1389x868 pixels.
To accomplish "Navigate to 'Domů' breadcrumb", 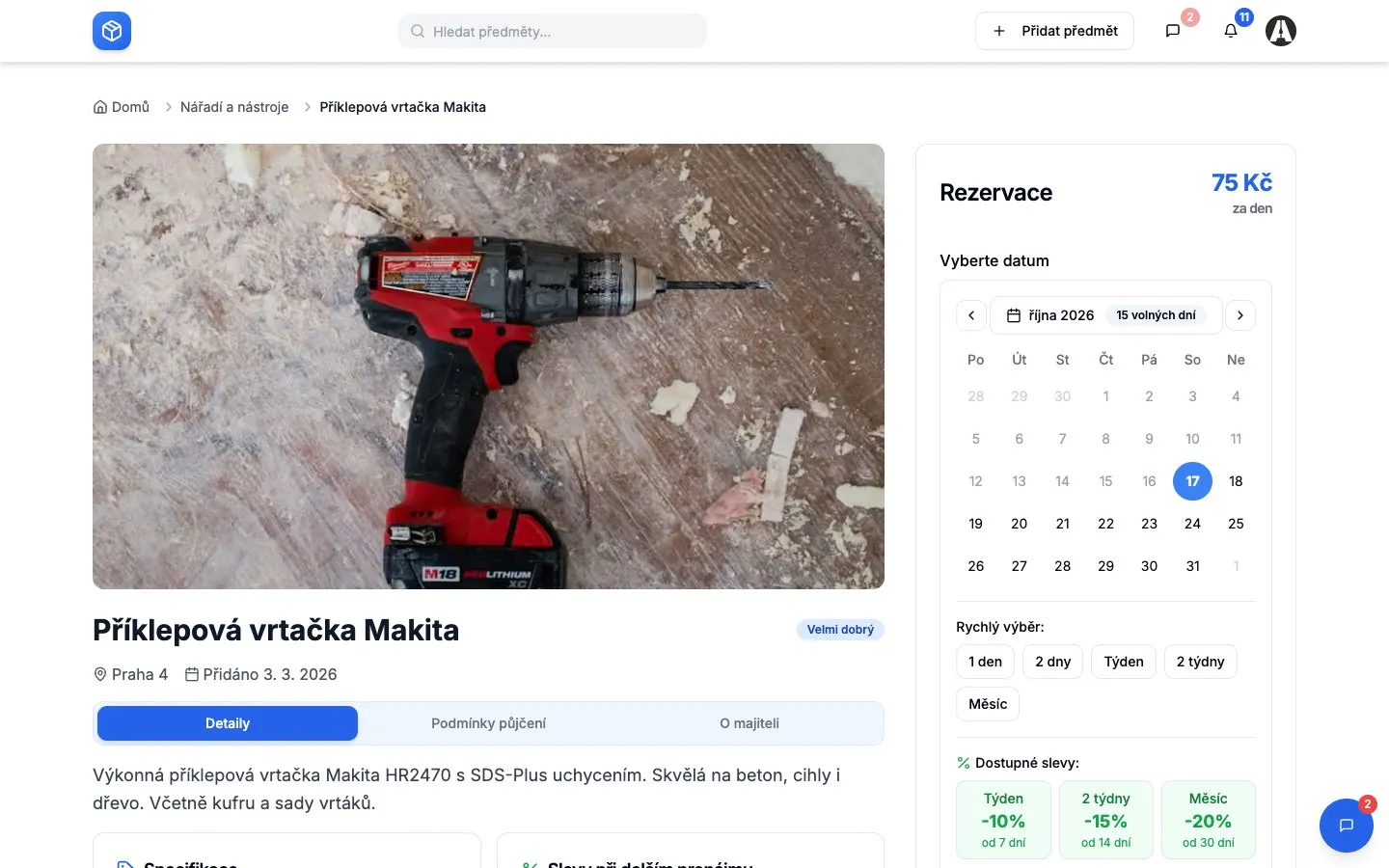I will (x=122, y=107).
